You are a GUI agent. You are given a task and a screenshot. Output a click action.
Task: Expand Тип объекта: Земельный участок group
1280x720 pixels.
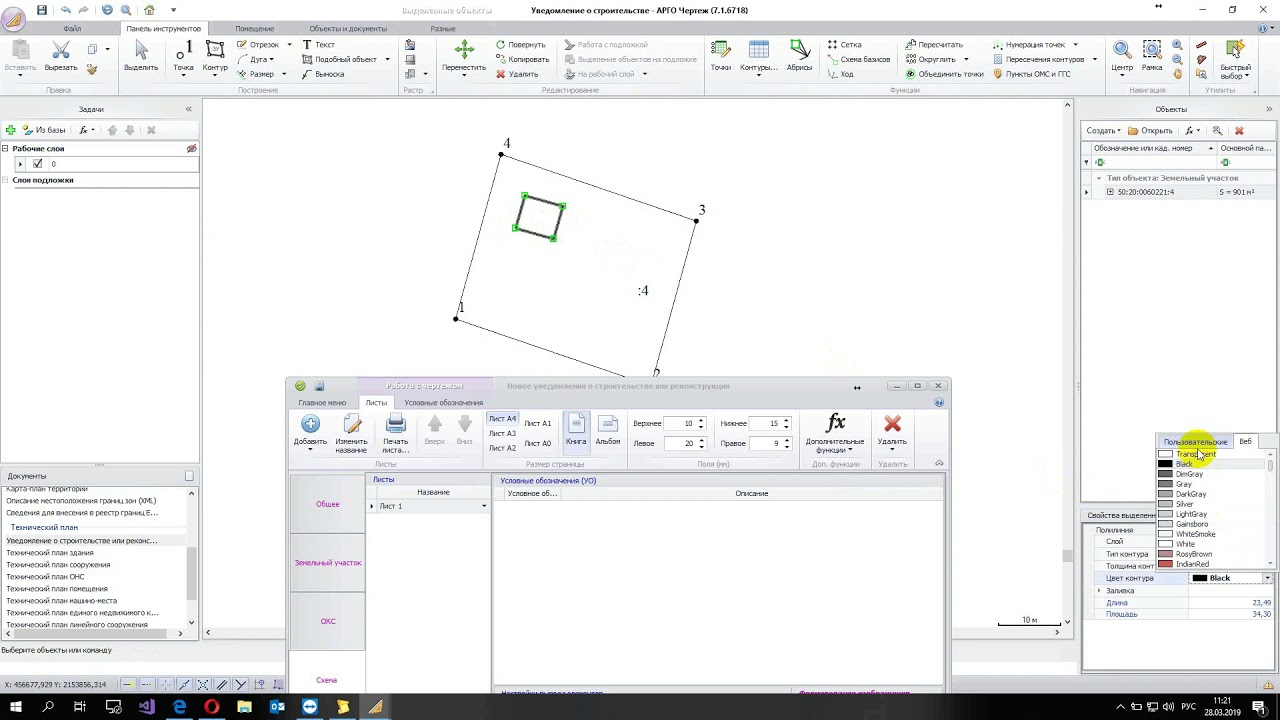point(1098,178)
